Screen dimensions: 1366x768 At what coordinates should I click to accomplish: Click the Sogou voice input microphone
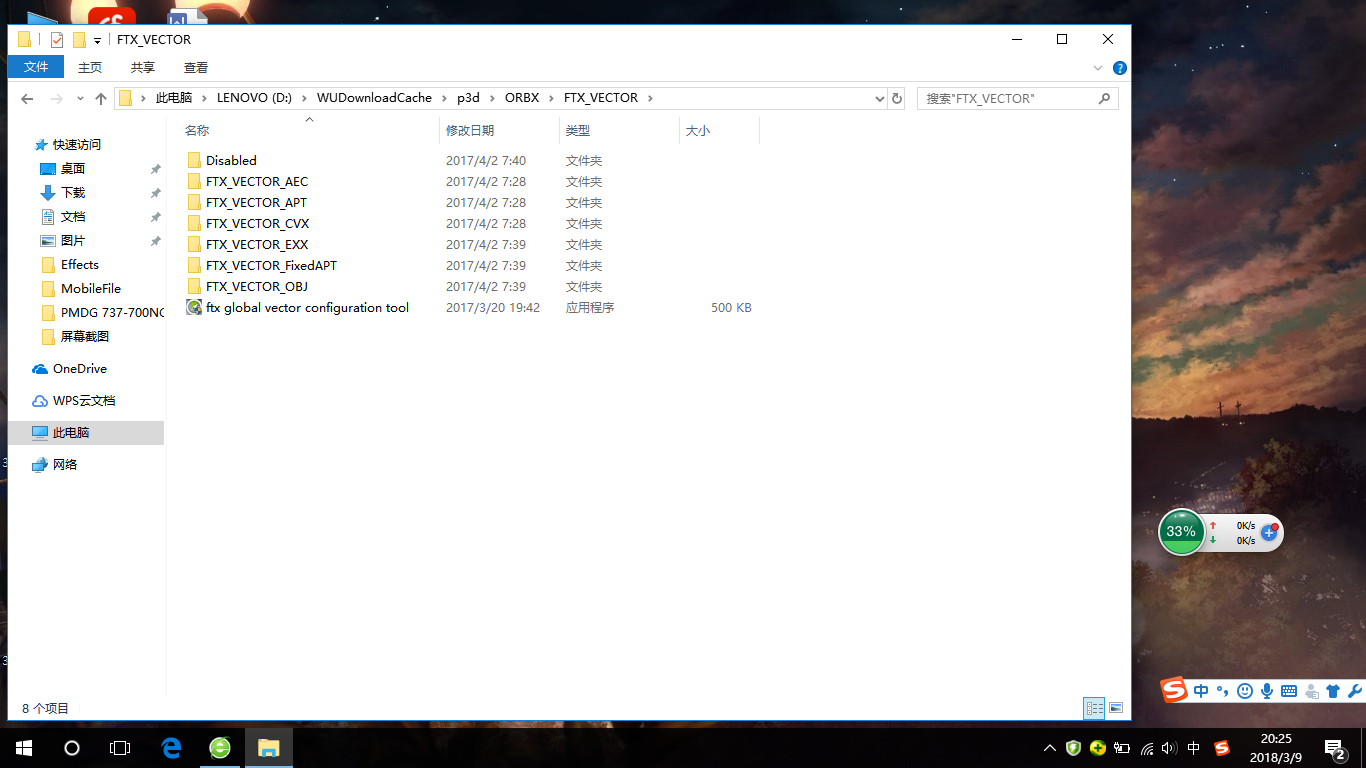pos(1266,690)
